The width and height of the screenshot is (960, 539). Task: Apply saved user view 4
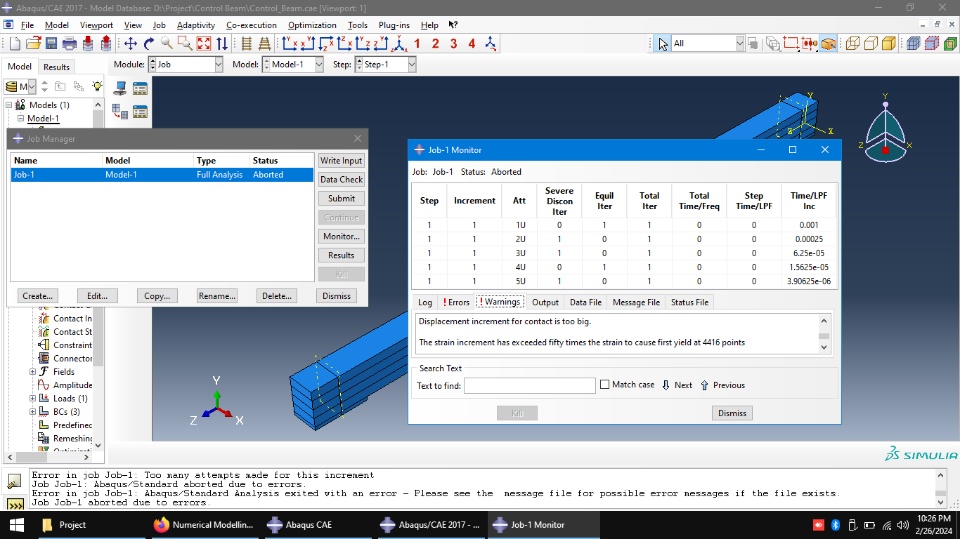click(x=472, y=43)
